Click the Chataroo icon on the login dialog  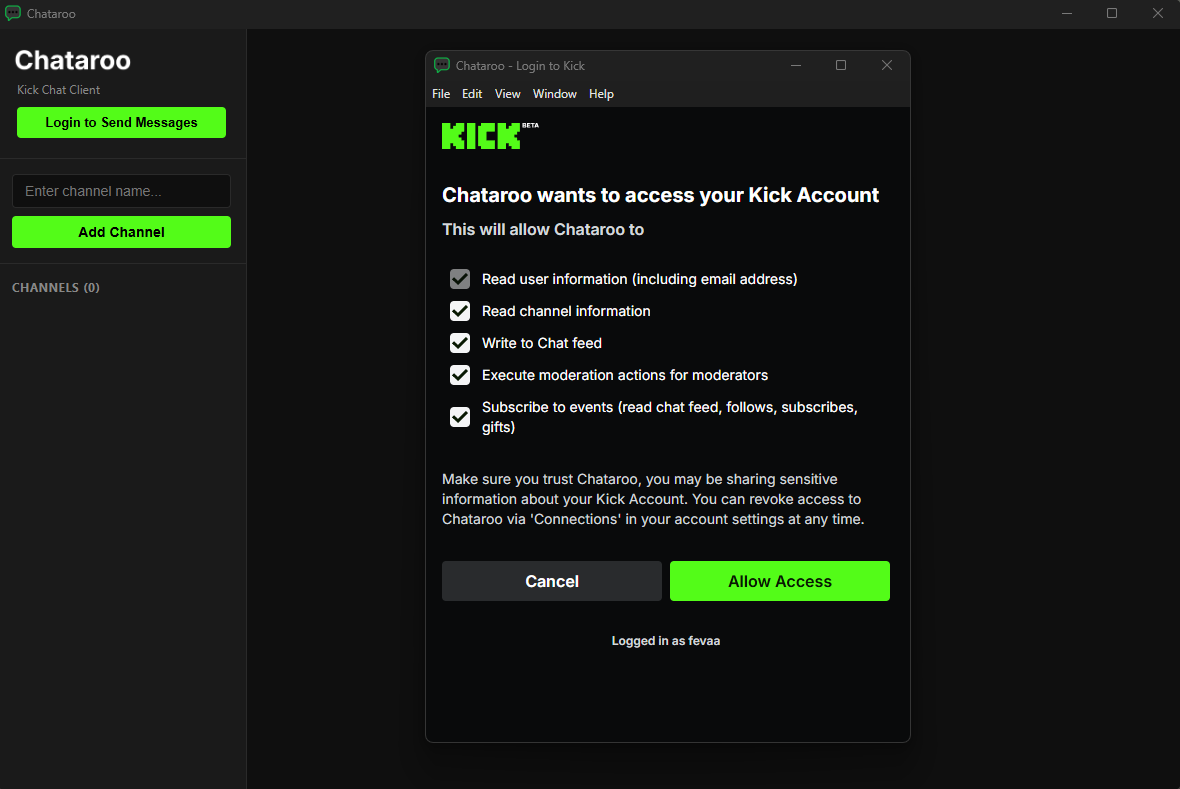(x=441, y=65)
